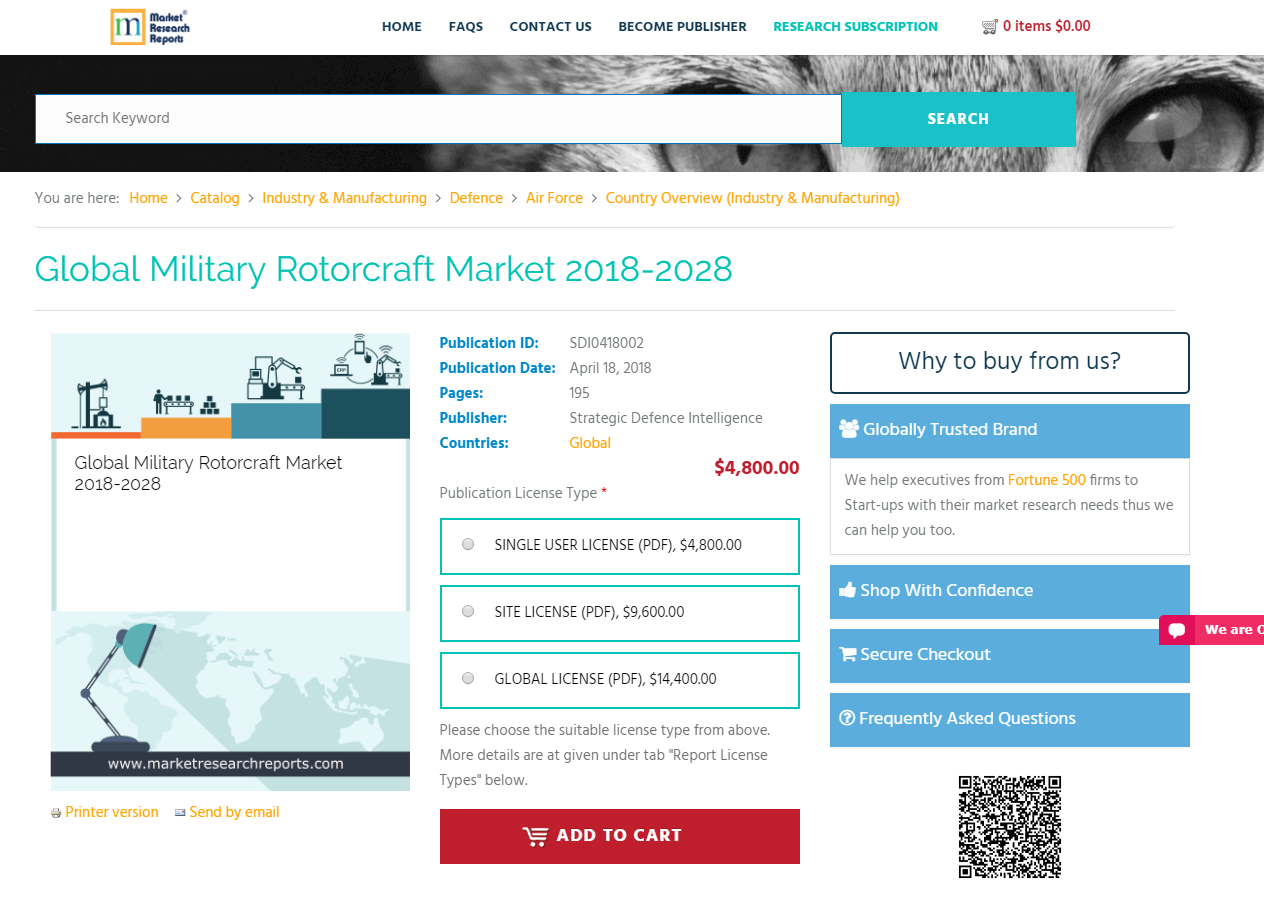Image resolution: width=1264 pixels, height=897 pixels.
Task: Click the cart icon on Secure Checkout
Action: tap(847, 654)
